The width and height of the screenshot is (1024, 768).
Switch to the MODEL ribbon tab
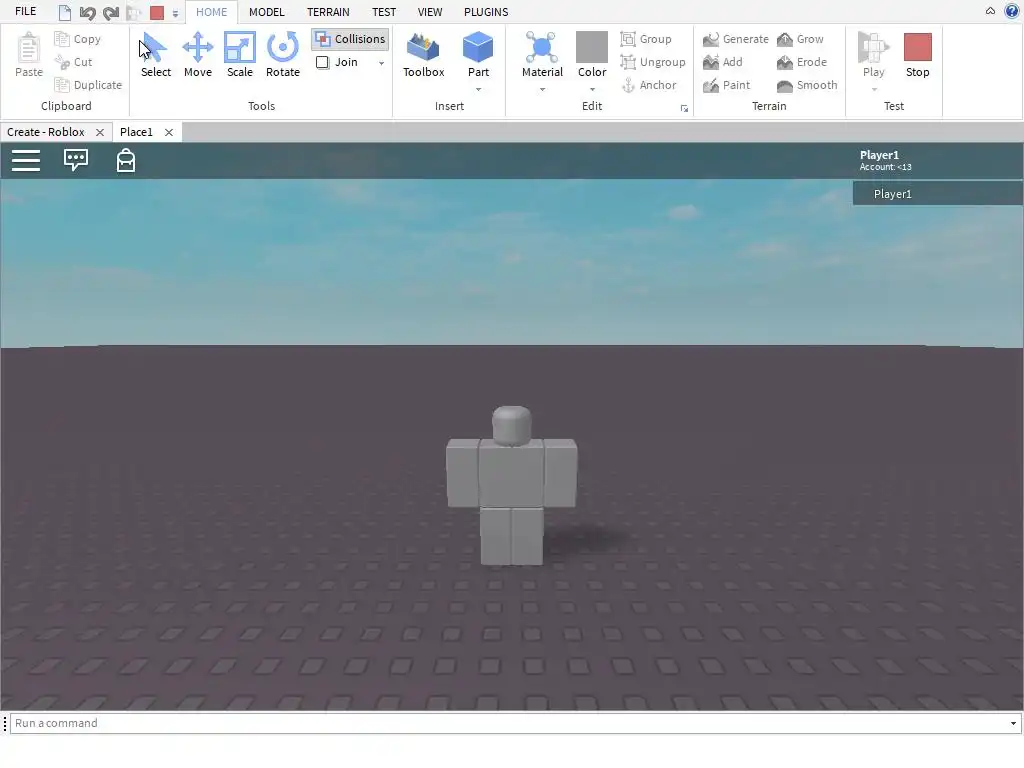[x=266, y=12]
